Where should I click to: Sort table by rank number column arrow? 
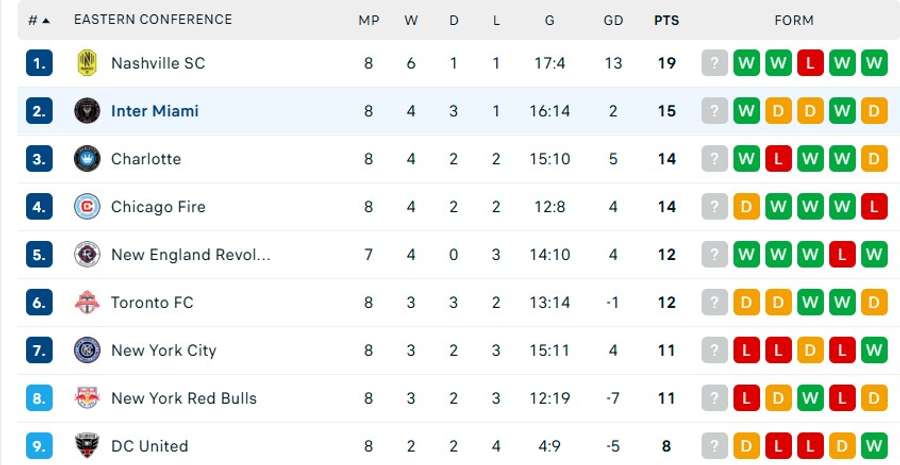(x=46, y=20)
